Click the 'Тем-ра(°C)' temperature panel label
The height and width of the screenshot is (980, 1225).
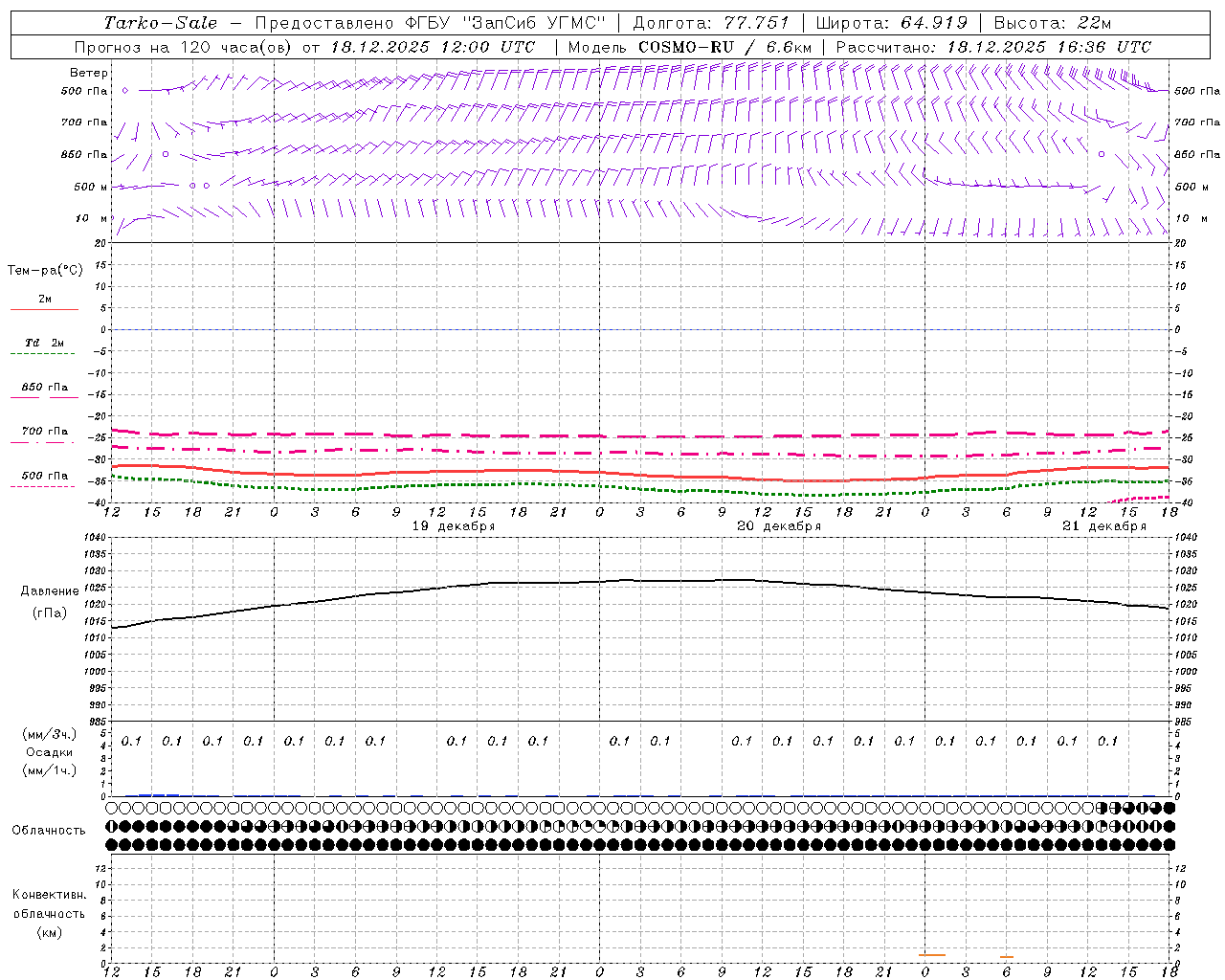pyautogui.click(x=45, y=271)
